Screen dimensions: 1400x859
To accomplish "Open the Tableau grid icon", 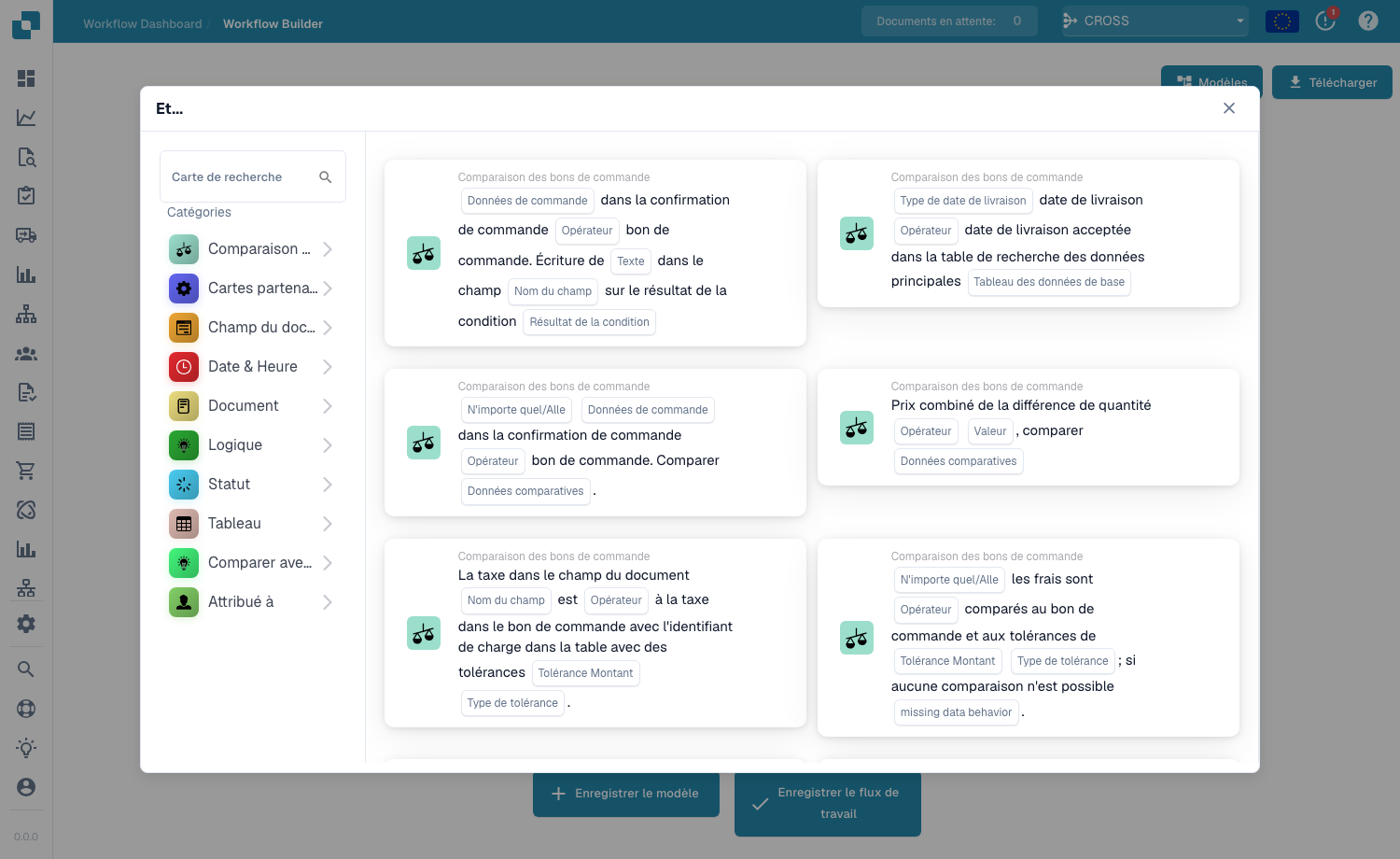I will pyautogui.click(x=184, y=524).
